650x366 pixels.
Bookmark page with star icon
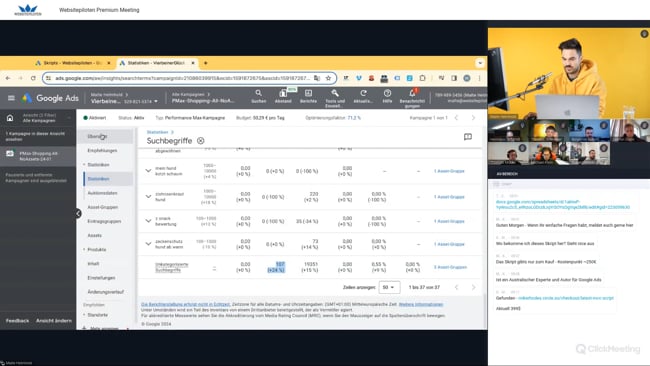[x=328, y=78]
